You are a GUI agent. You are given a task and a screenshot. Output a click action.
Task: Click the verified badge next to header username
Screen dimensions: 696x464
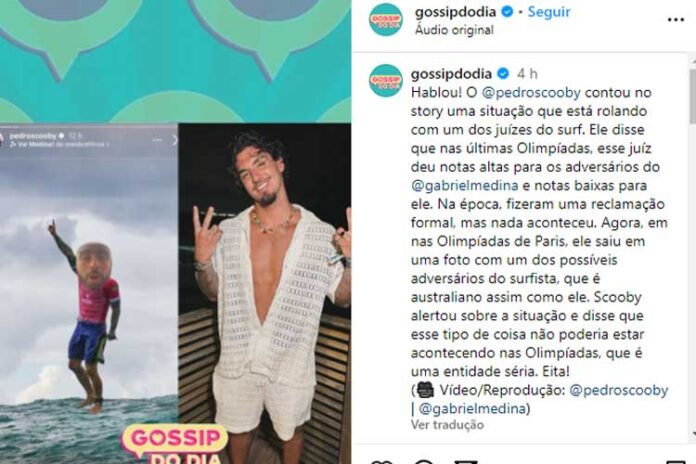coord(507,12)
